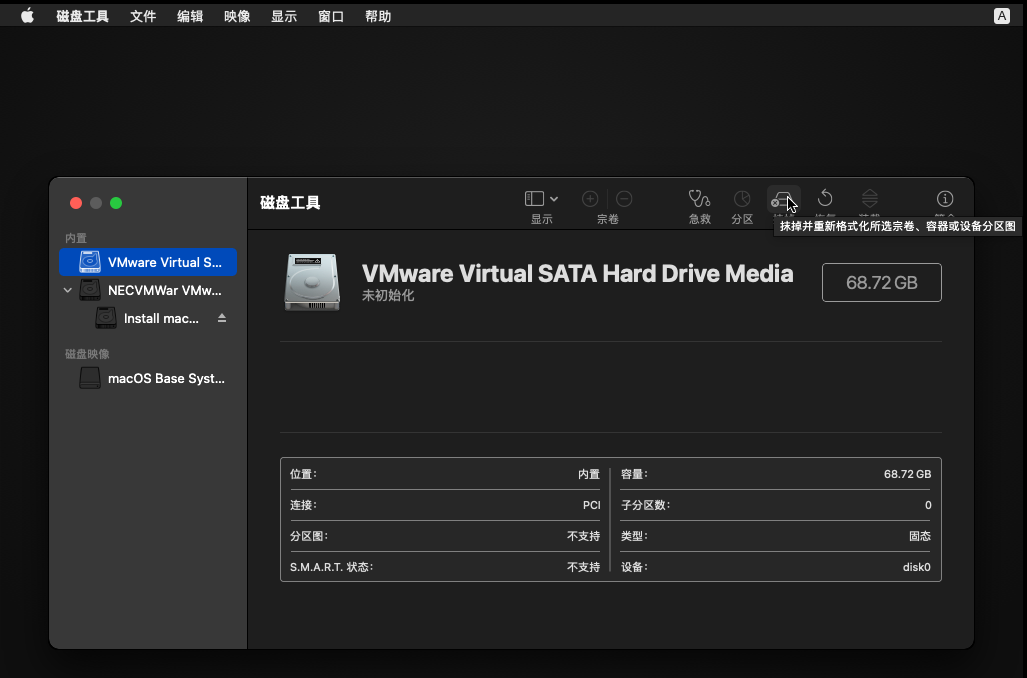Click the Erase disk toolbar icon
The width and height of the screenshot is (1027, 678).
point(783,199)
